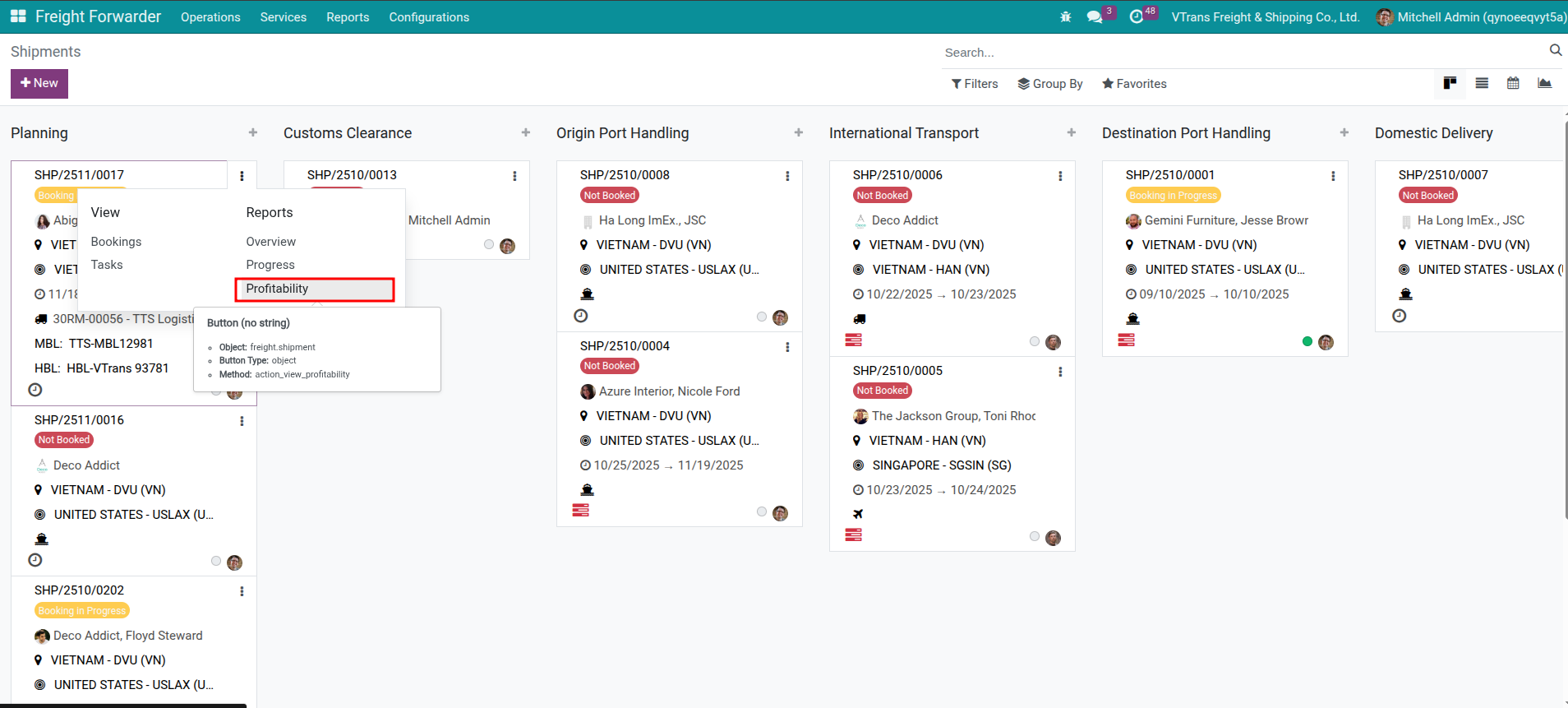Switch to calendar view

click(1513, 83)
